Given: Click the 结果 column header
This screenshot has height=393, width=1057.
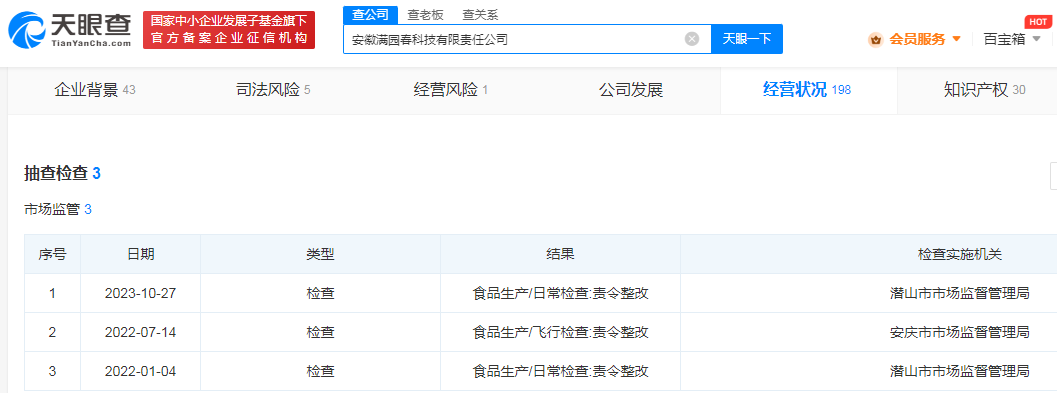Looking at the screenshot, I should (560, 254).
